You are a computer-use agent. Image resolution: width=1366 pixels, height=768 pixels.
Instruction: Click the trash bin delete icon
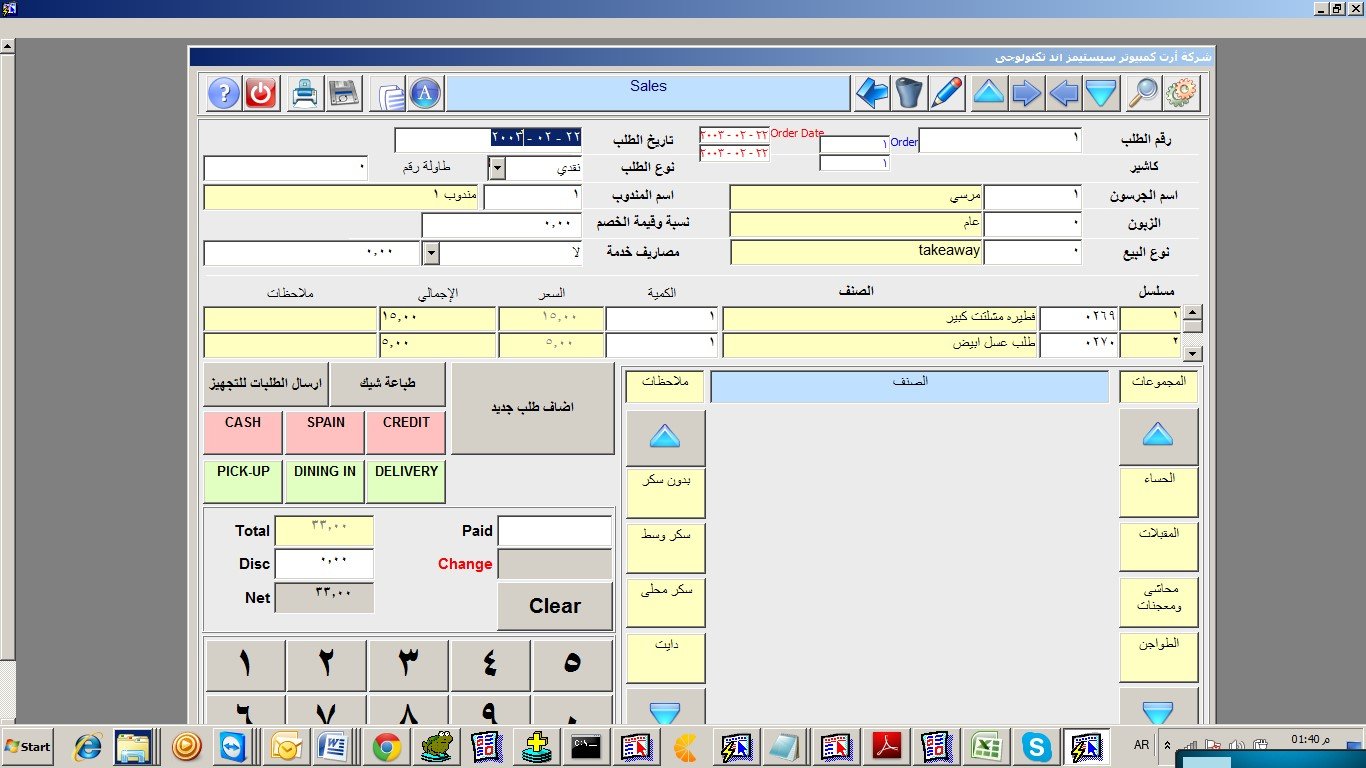pos(909,94)
